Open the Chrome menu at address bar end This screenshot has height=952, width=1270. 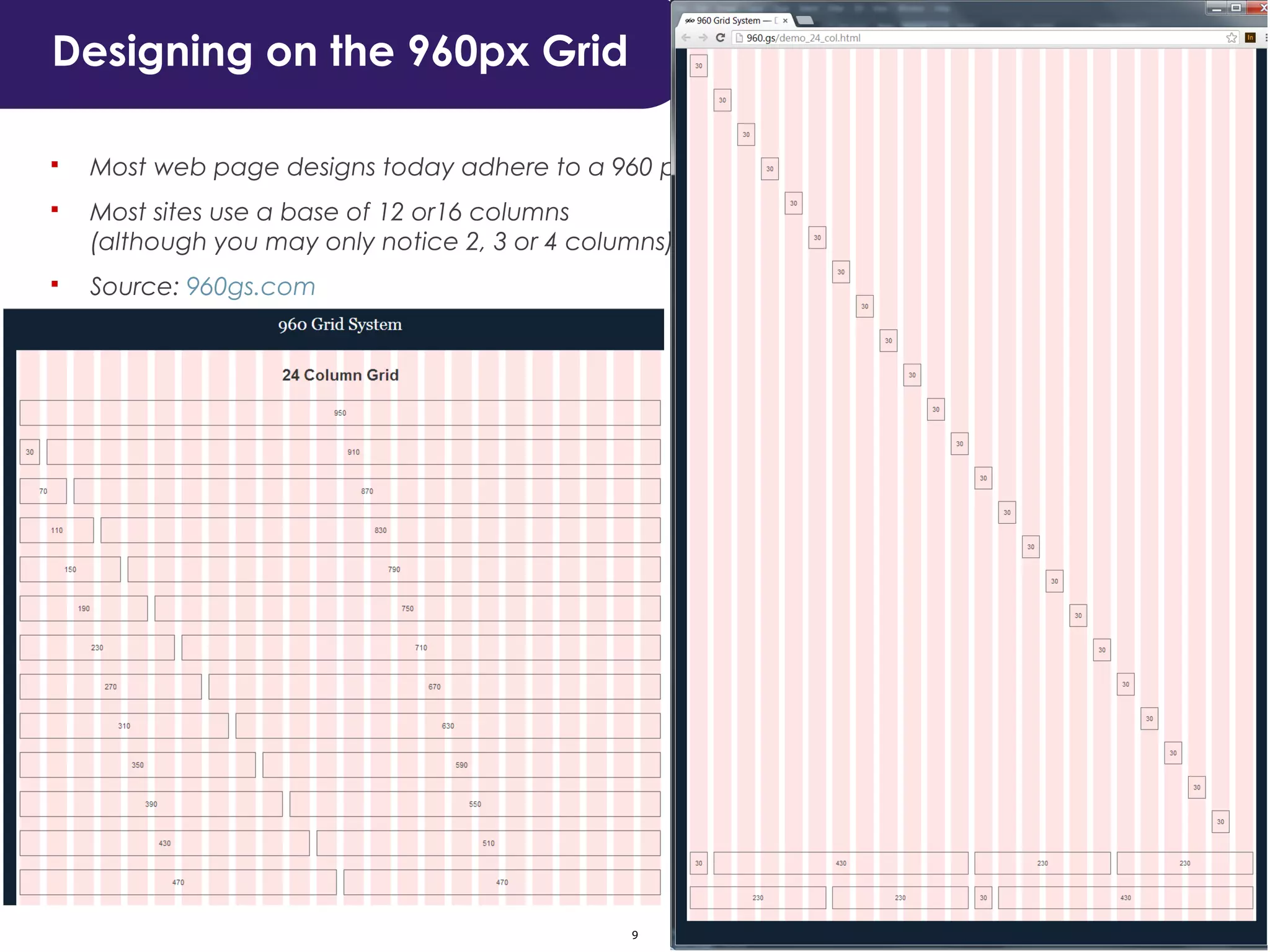point(1265,38)
